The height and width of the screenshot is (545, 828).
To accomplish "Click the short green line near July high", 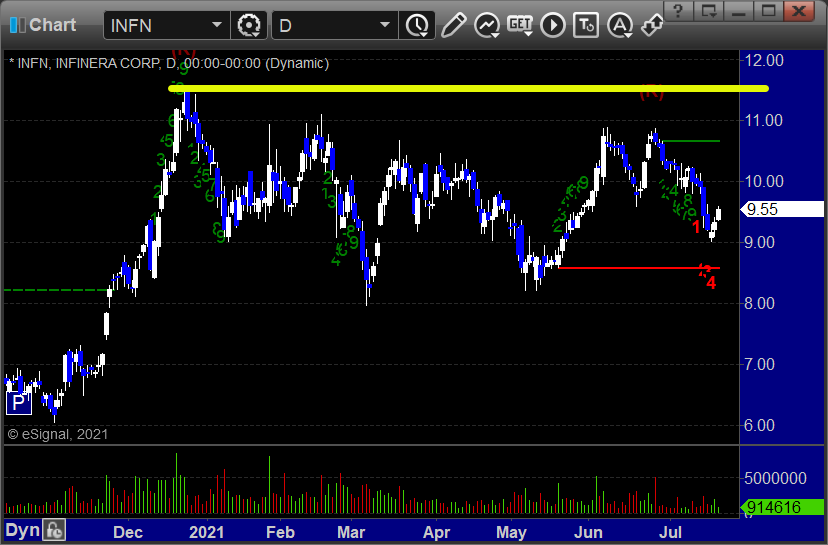I will [691, 141].
